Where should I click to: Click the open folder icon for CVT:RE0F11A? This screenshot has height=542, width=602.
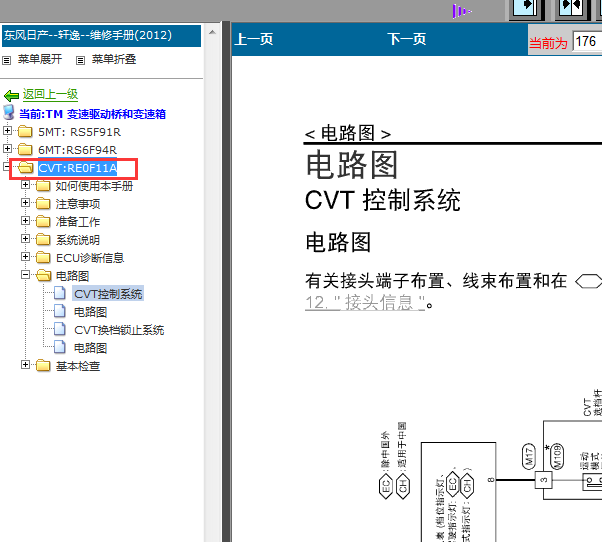[25, 167]
